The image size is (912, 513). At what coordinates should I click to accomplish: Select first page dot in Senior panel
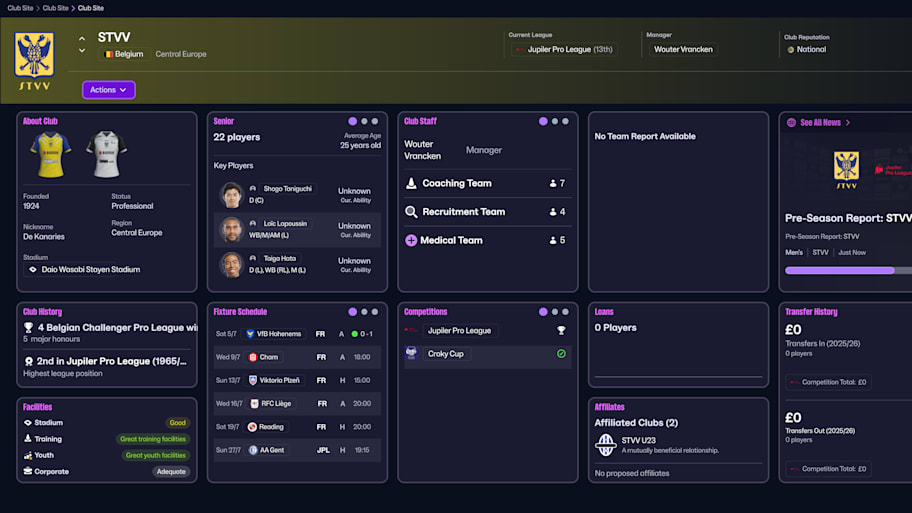pos(352,121)
